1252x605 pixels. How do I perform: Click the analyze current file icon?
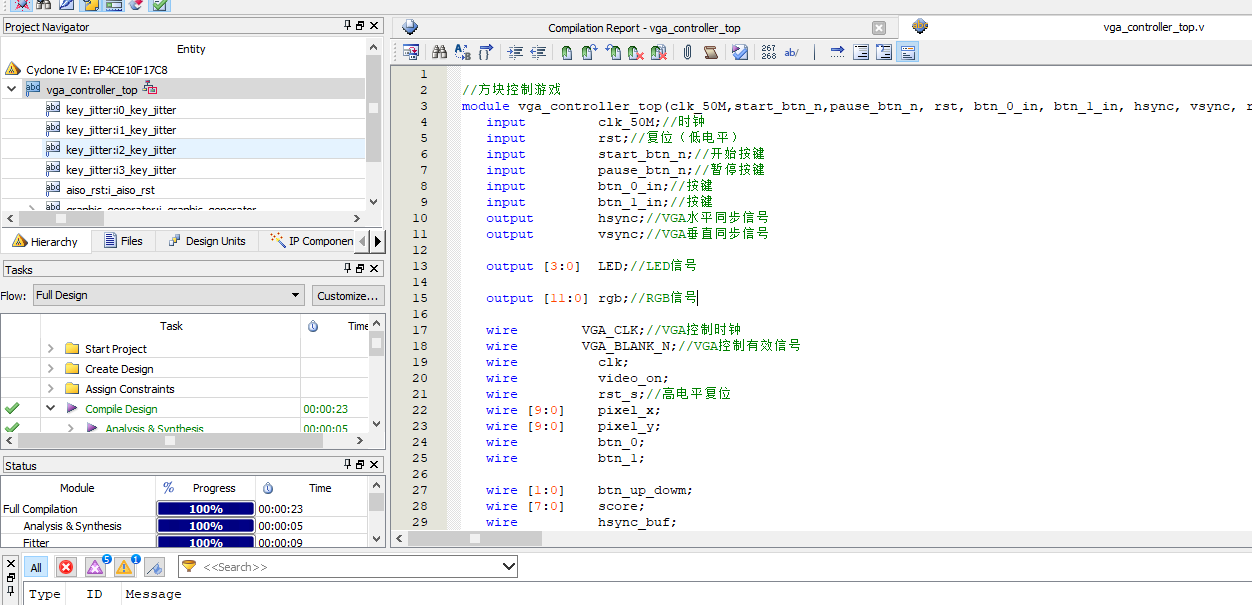click(739, 52)
